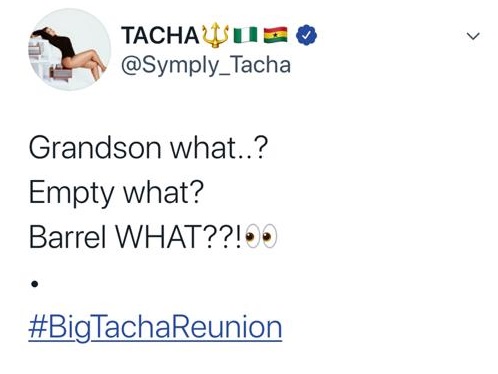Click the word "Empty" in the tweet
This screenshot has height=374, width=498.
click(x=71, y=193)
